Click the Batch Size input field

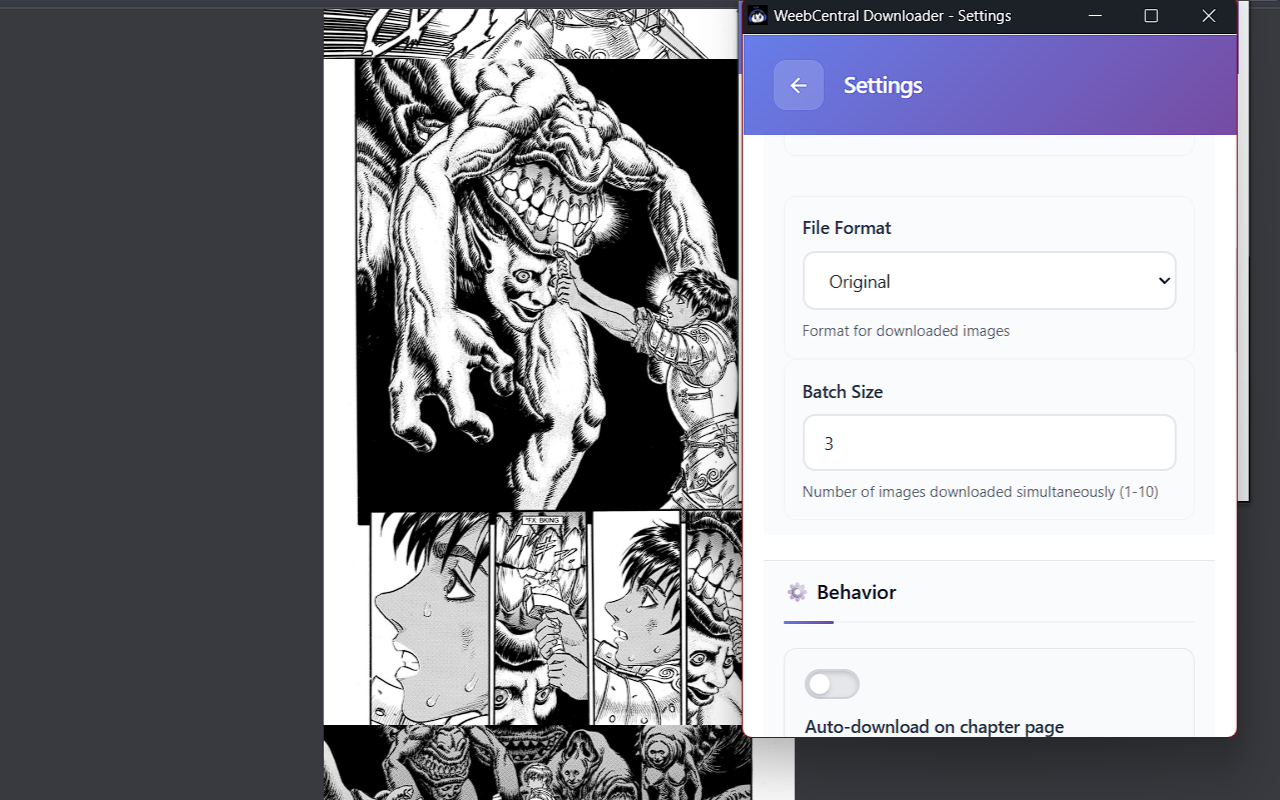point(989,443)
